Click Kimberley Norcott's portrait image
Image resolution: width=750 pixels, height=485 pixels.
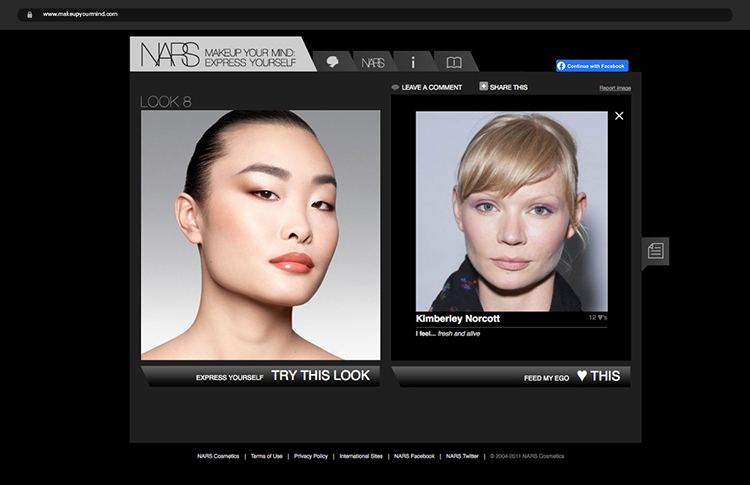(x=511, y=211)
